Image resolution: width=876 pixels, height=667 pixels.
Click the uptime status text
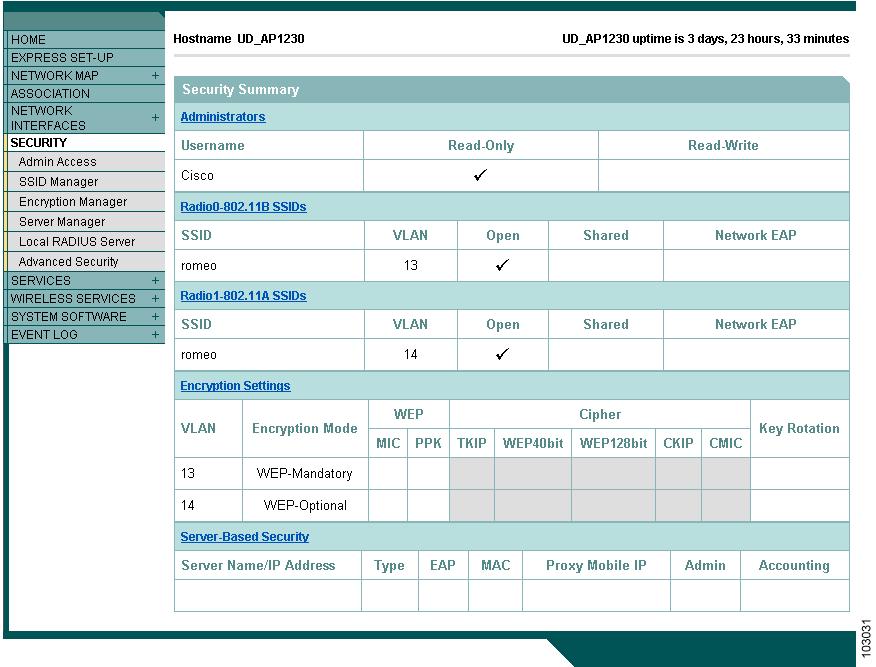(x=706, y=39)
